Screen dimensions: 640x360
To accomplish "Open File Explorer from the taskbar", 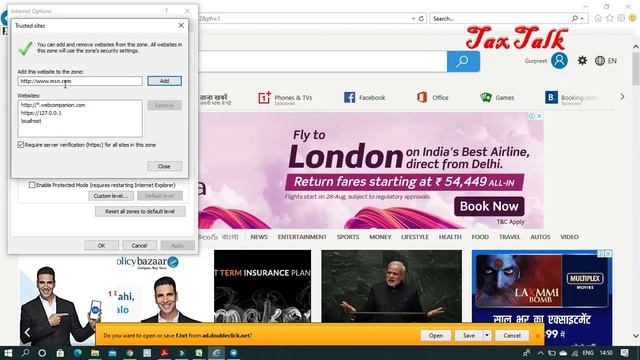I will (95, 353).
